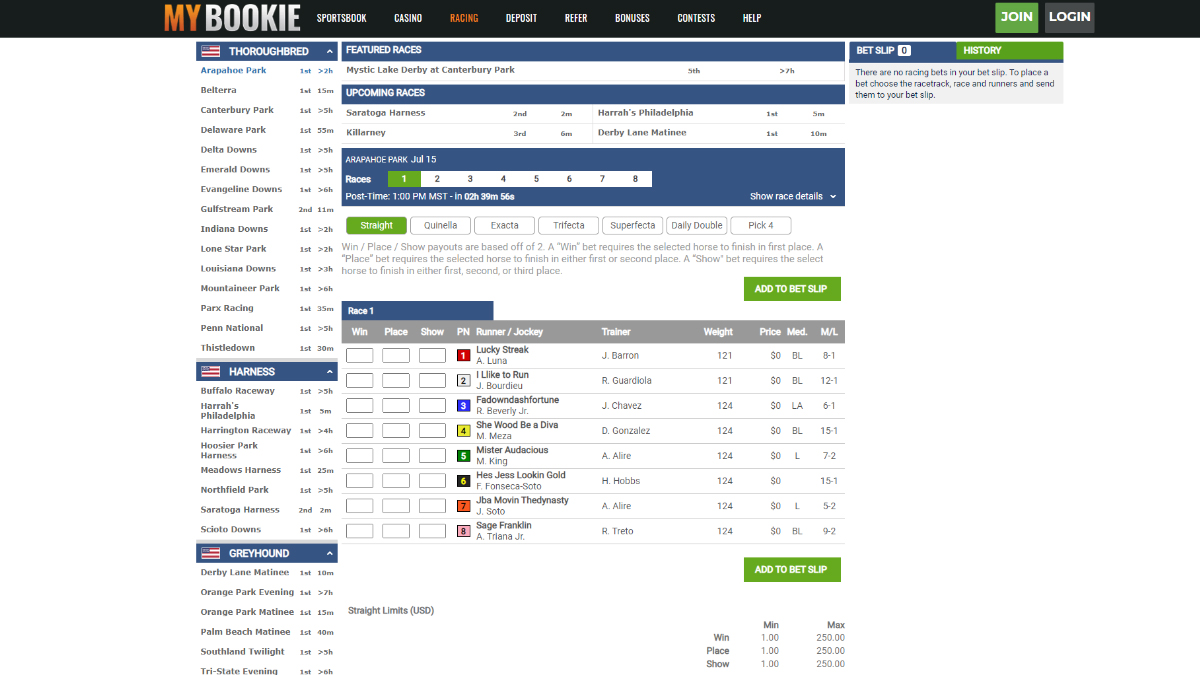Viewport: 1200px width, 675px height.
Task: Collapse the Greyhound track list
Action: 329,553
